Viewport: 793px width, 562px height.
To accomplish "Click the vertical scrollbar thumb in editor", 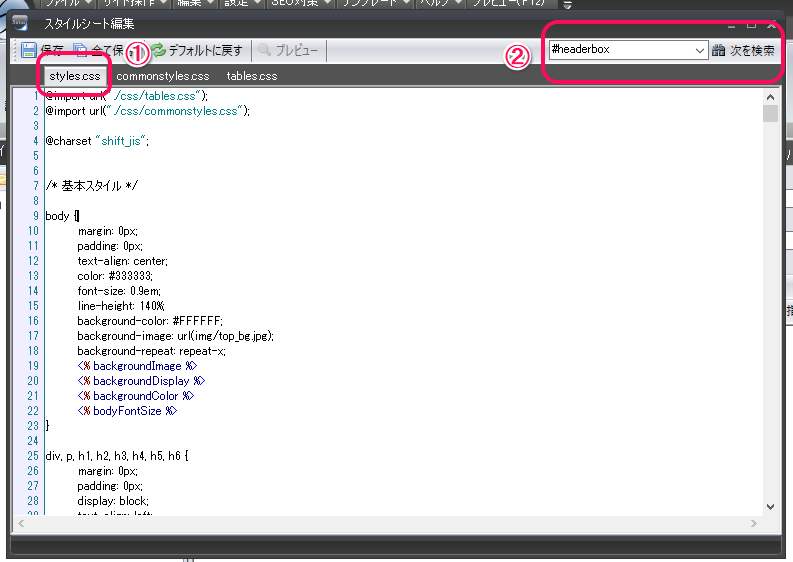I will click(770, 112).
